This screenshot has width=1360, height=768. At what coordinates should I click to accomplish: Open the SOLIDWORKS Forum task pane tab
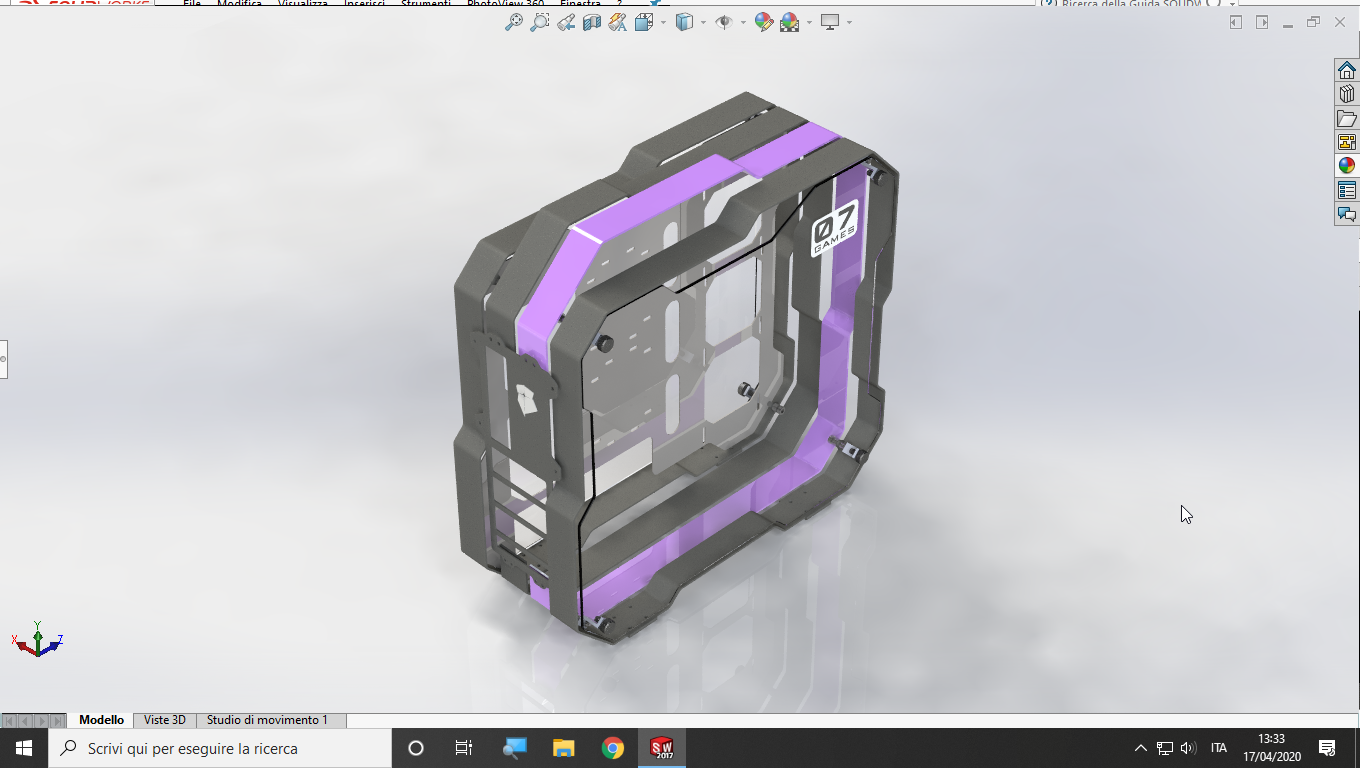pyautogui.click(x=1347, y=214)
